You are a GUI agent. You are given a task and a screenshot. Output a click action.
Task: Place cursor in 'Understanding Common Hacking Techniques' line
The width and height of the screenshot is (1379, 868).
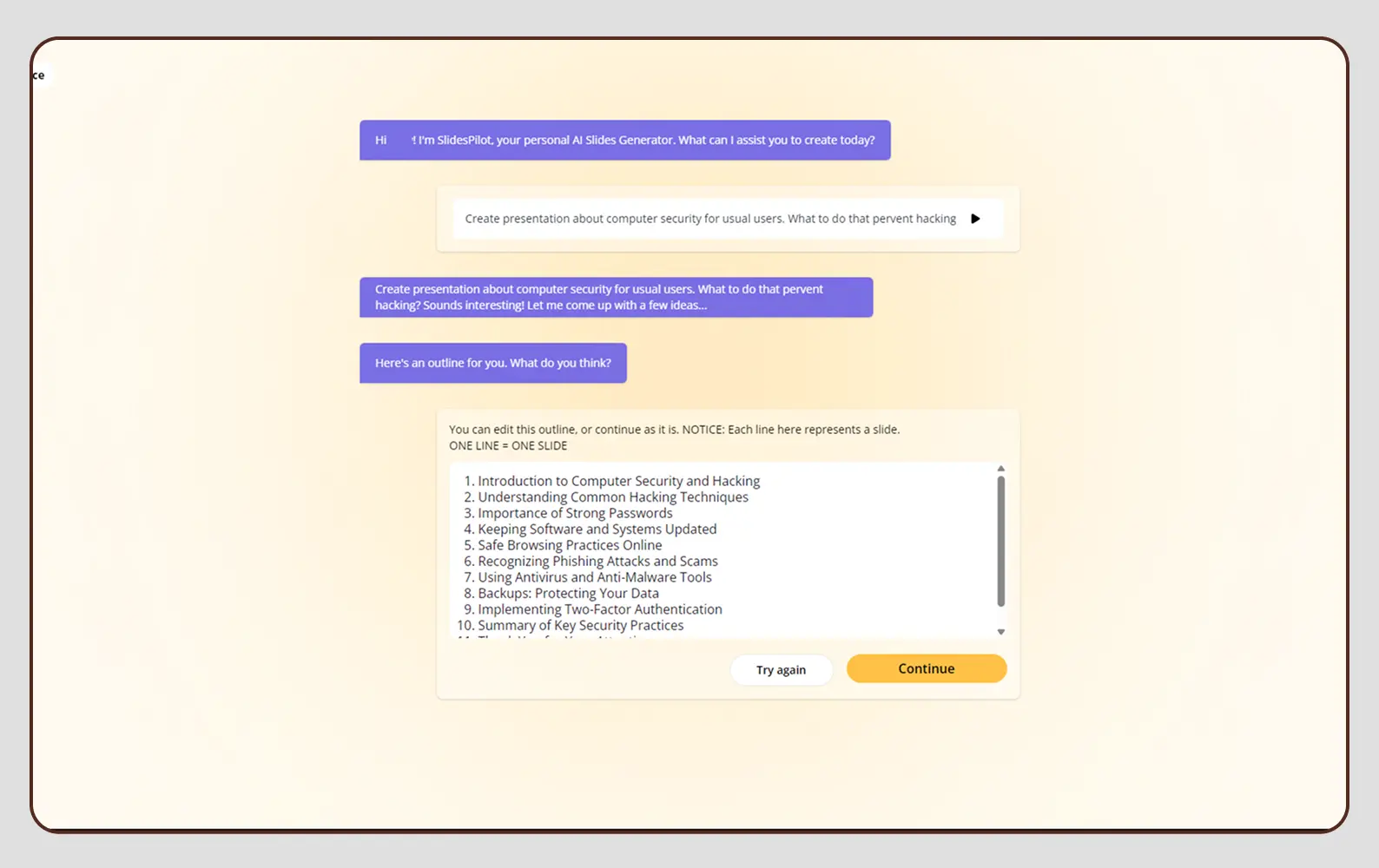[x=612, y=497]
